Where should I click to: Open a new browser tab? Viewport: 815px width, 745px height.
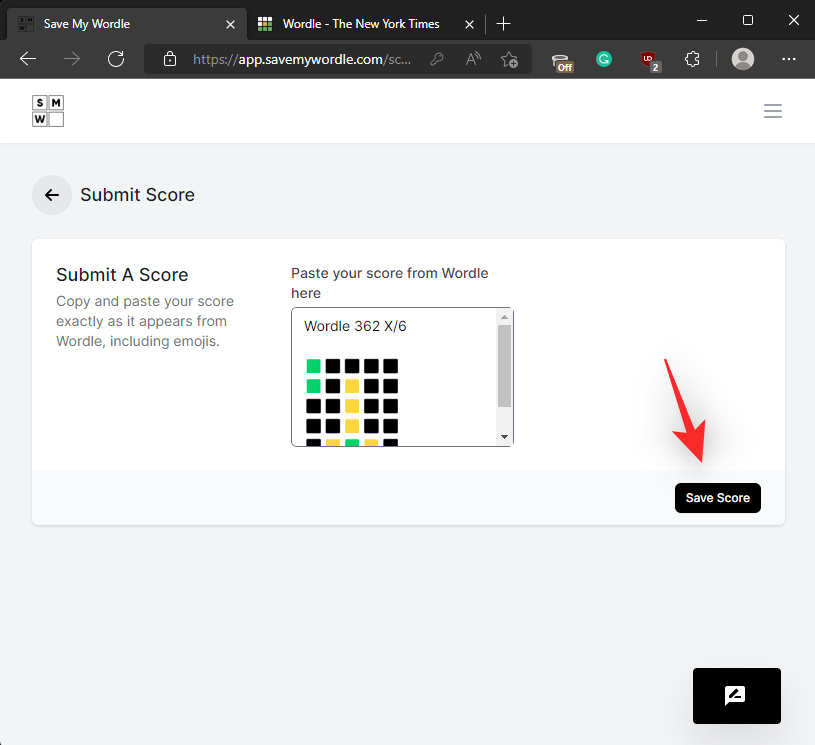coord(503,23)
